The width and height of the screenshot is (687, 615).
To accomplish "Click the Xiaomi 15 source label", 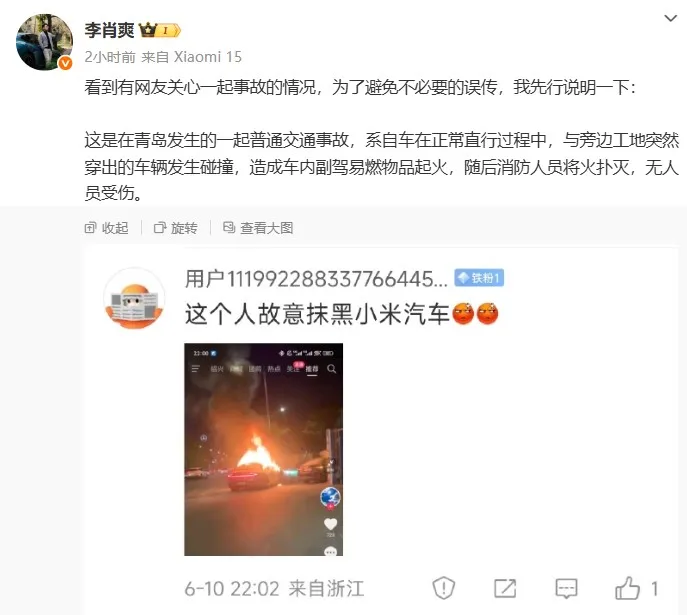I will pos(208,57).
